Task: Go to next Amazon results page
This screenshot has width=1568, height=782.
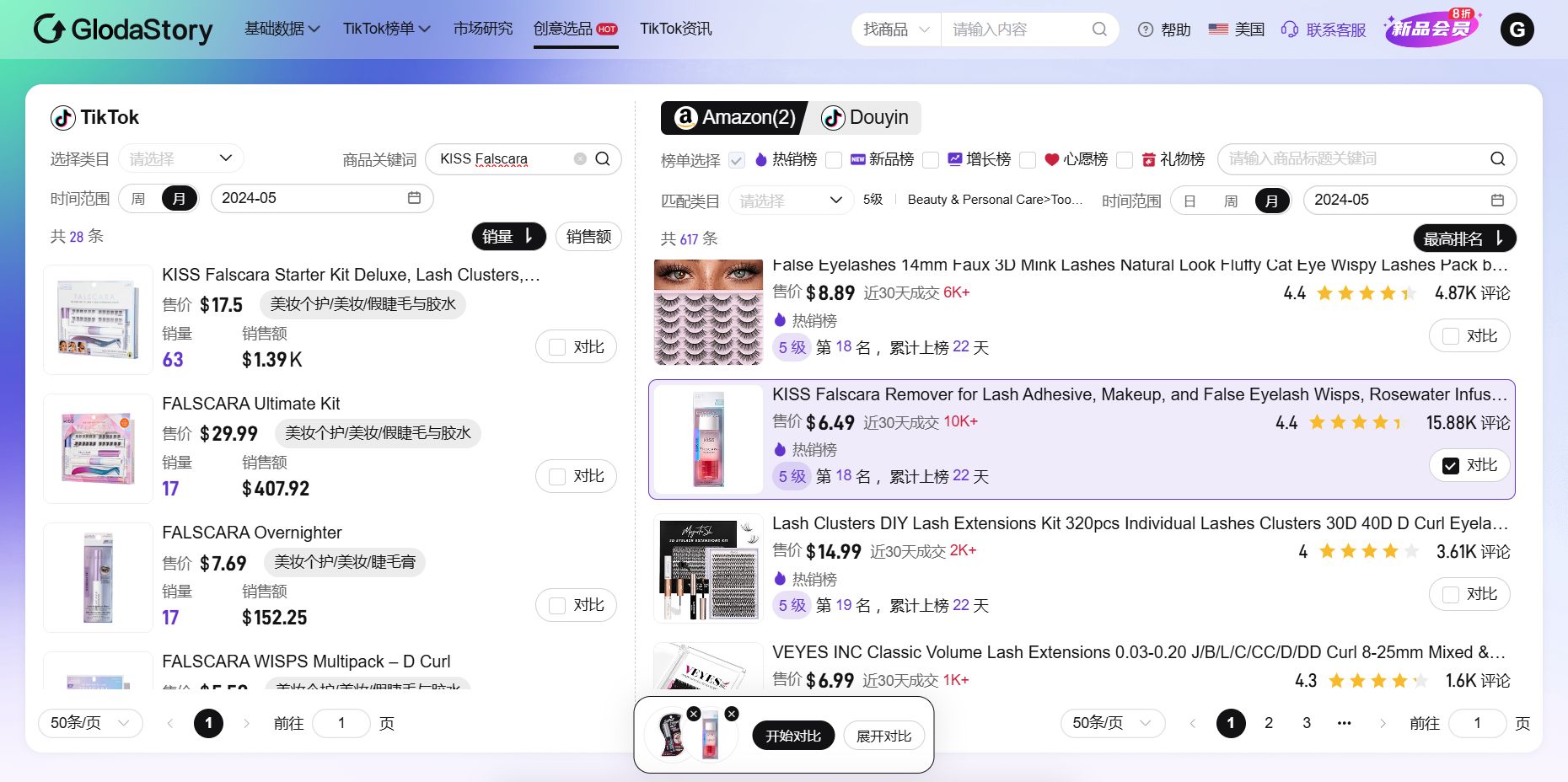Action: click(1383, 723)
